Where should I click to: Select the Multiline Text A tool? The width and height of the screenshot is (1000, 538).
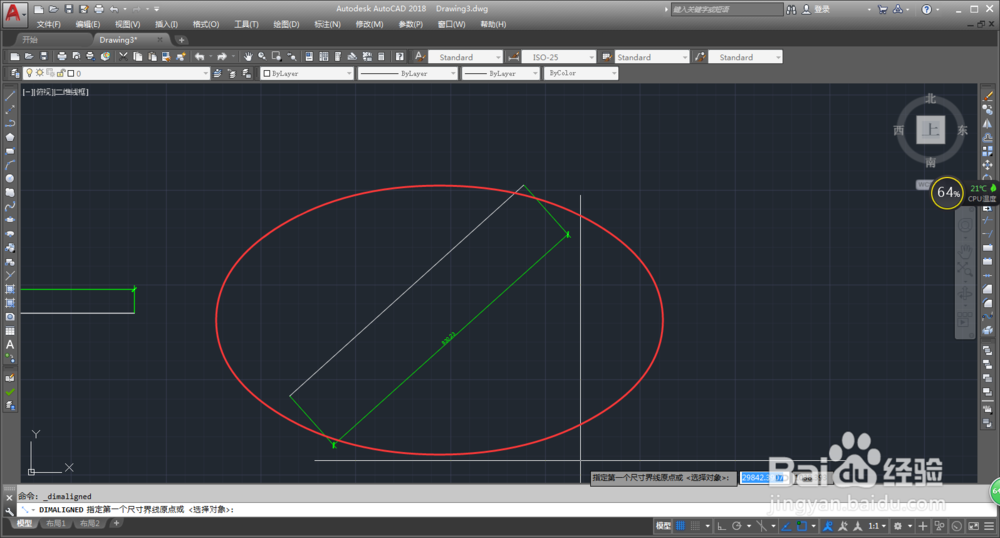pyautogui.click(x=10, y=344)
